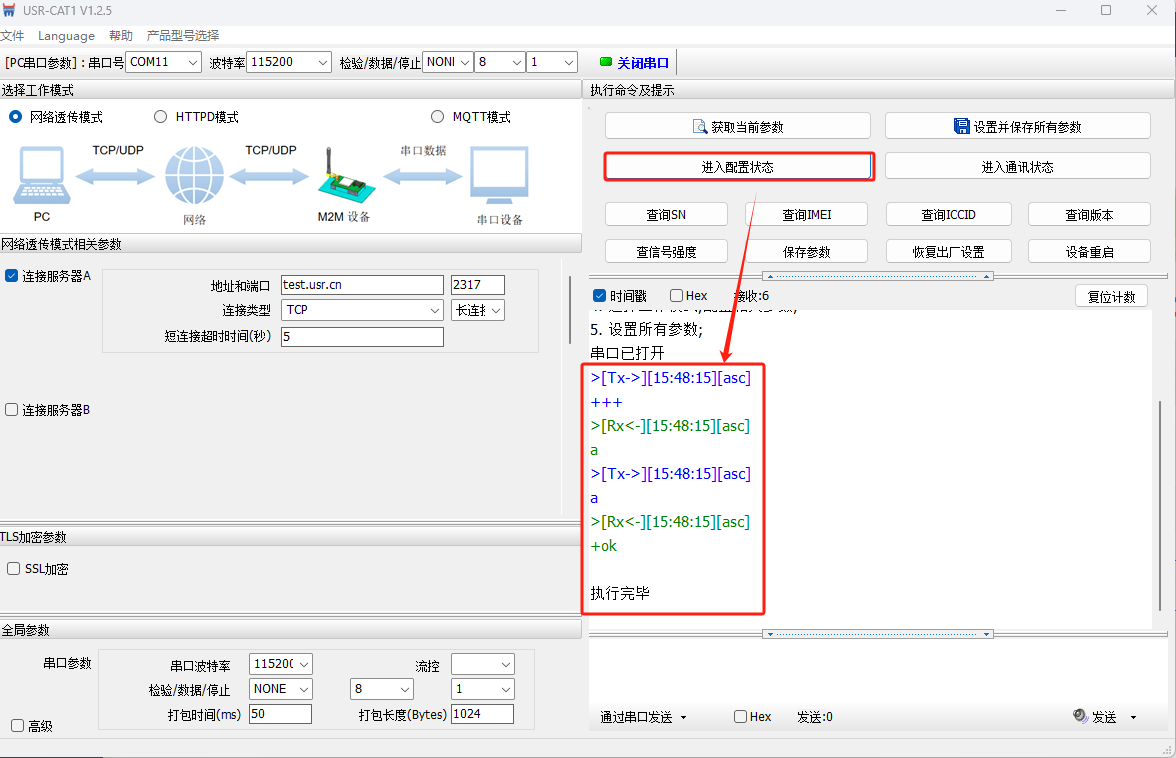The height and width of the screenshot is (758, 1176).
Task: Select the MQTT模式 radio button
Action: [x=437, y=117]
